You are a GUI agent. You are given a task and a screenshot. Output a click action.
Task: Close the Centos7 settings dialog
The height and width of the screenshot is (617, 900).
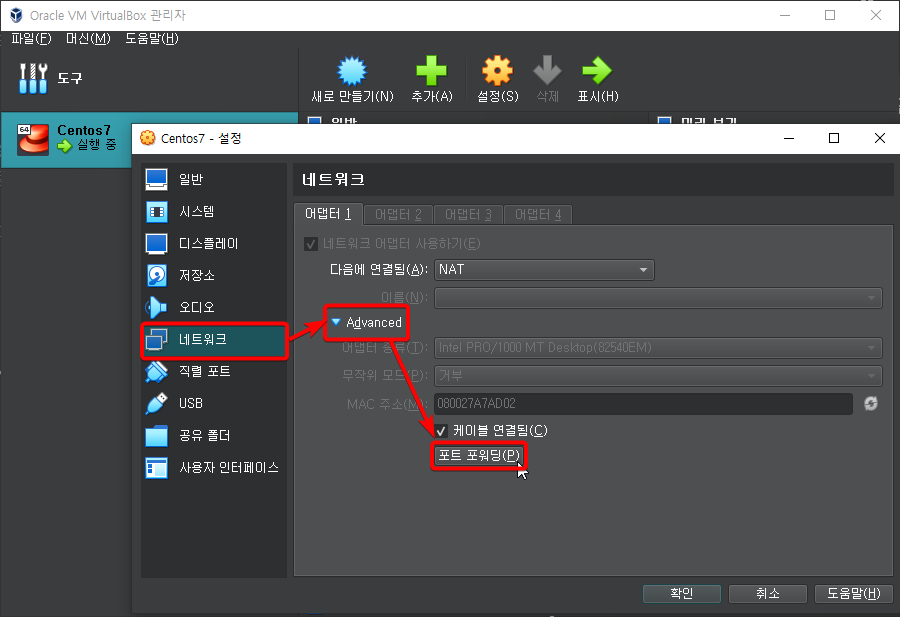tap(879, 138)
